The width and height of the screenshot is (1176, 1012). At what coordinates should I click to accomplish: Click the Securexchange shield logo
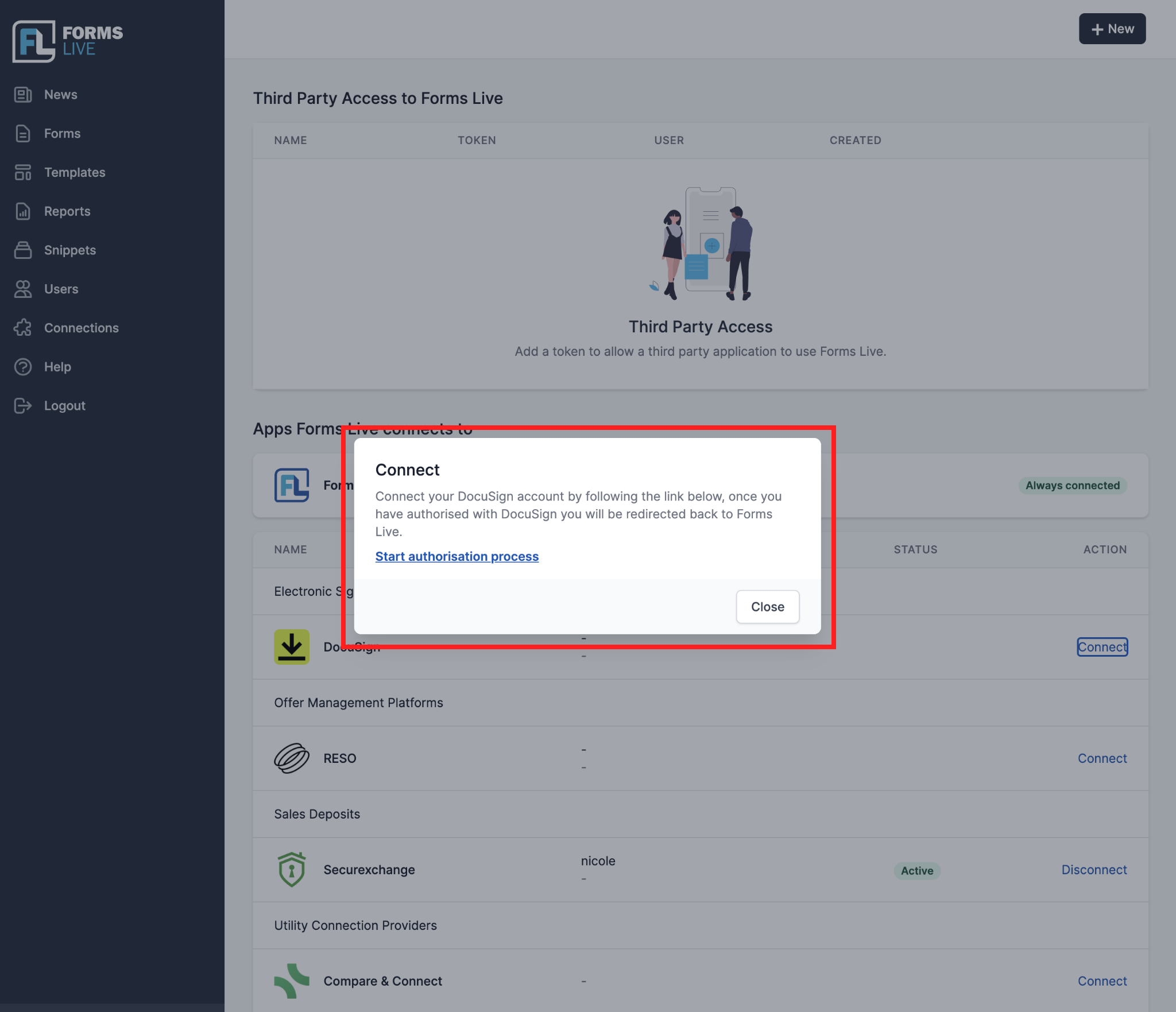tap(292, 870)
